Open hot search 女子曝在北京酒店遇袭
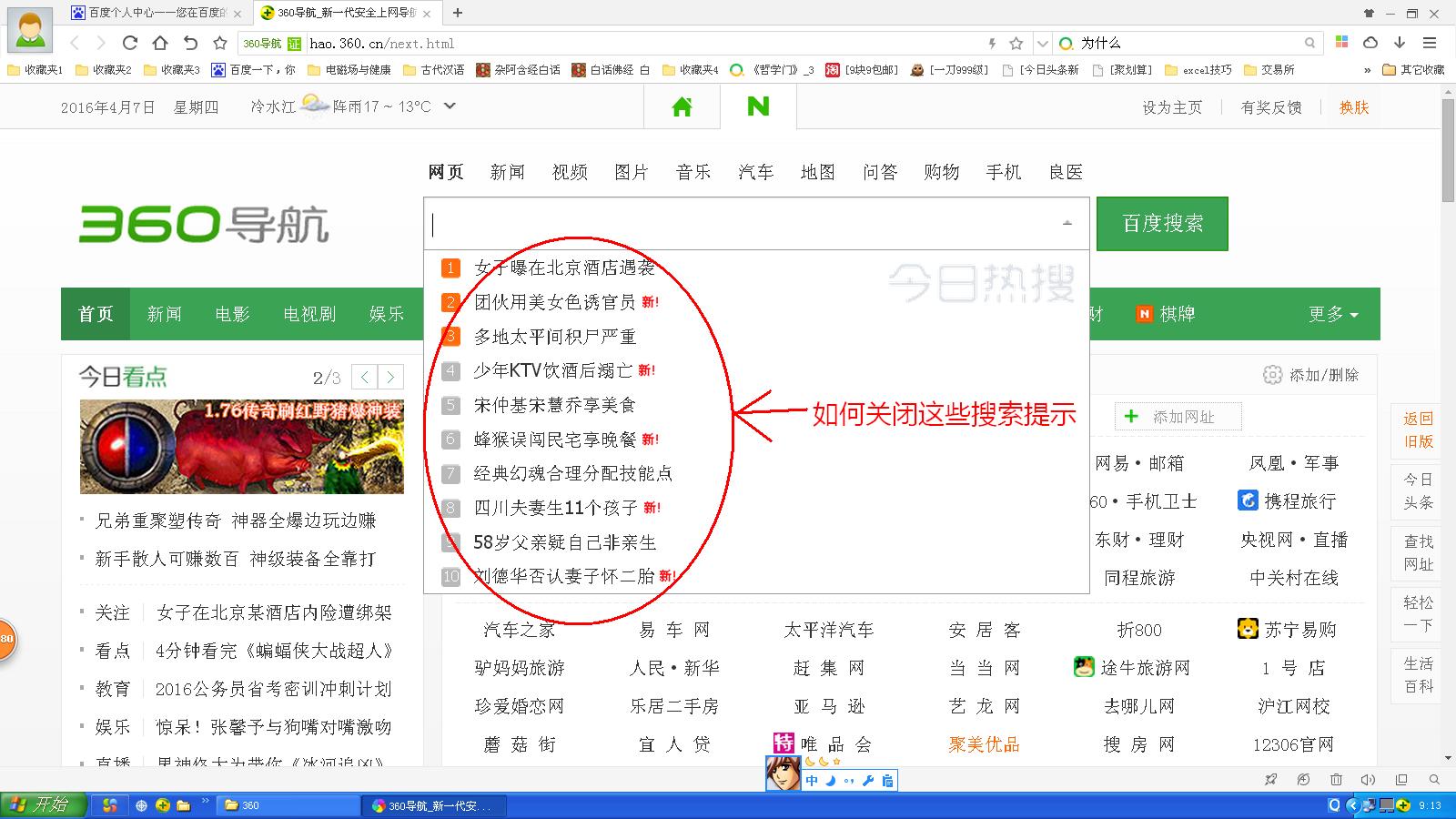 pos(564,268)
